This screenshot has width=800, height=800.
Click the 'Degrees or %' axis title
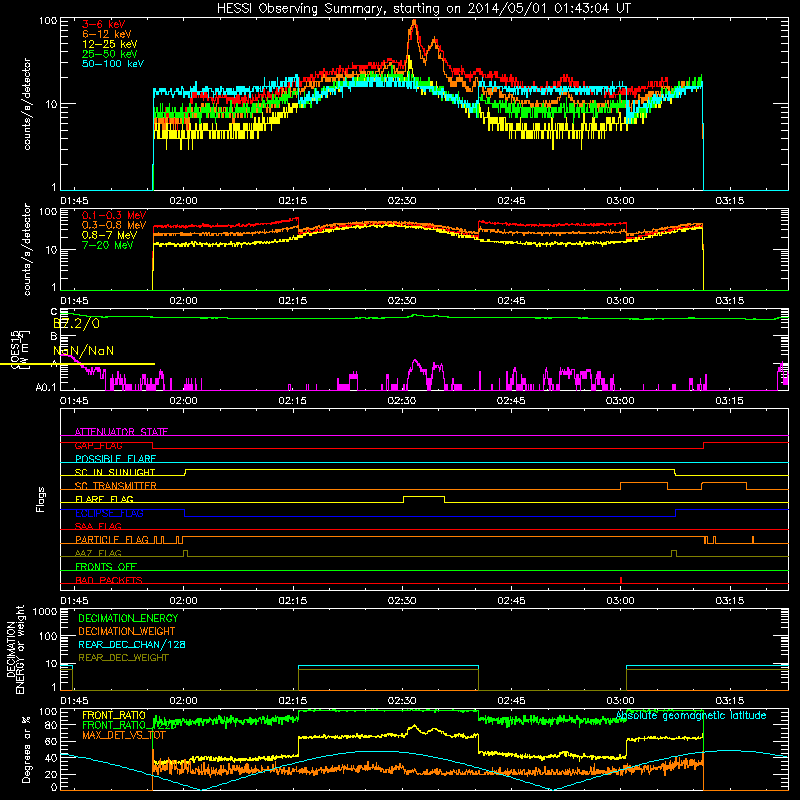(27, 750)
